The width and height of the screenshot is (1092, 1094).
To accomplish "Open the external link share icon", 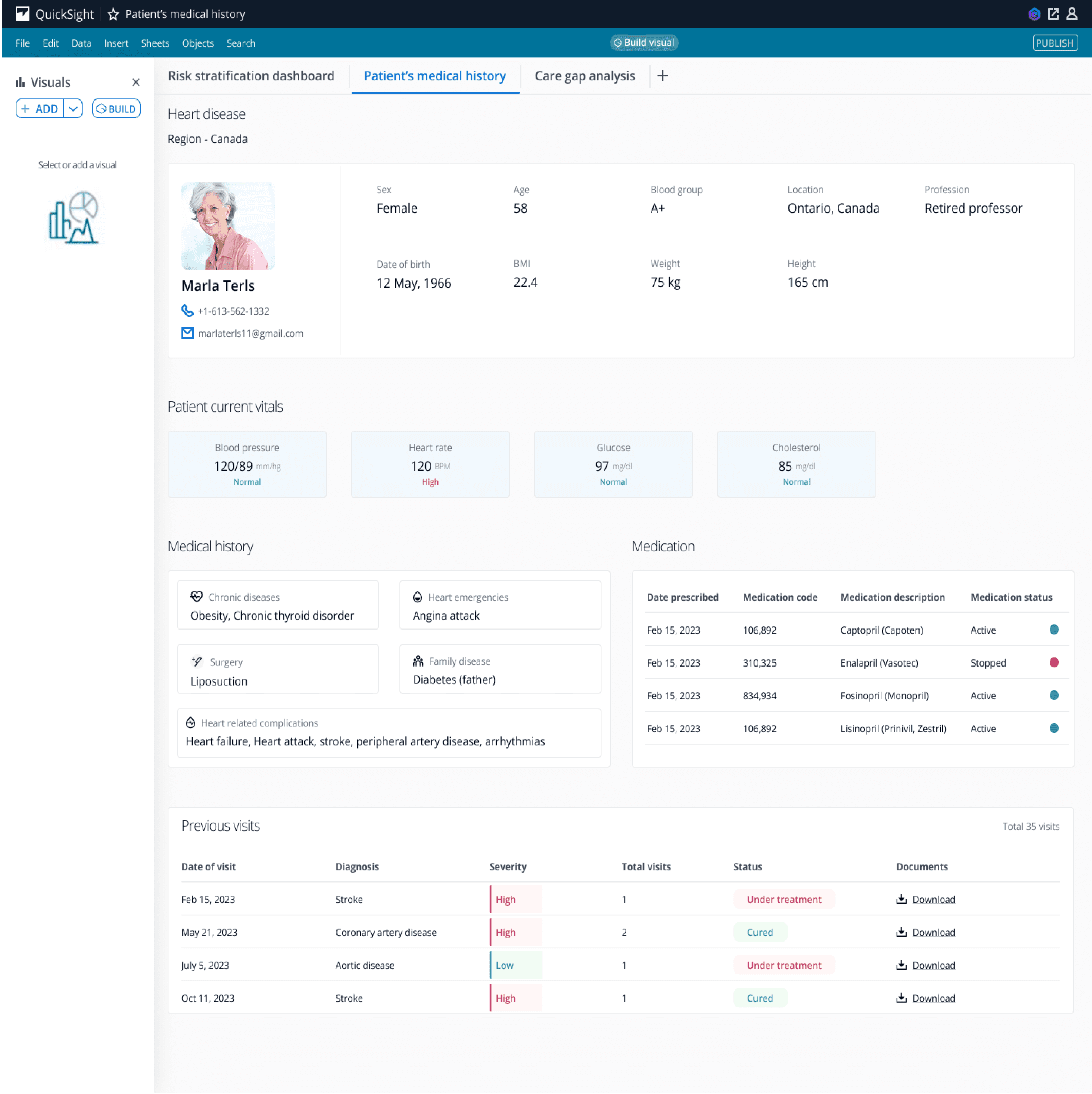I will click(1053, 14).
